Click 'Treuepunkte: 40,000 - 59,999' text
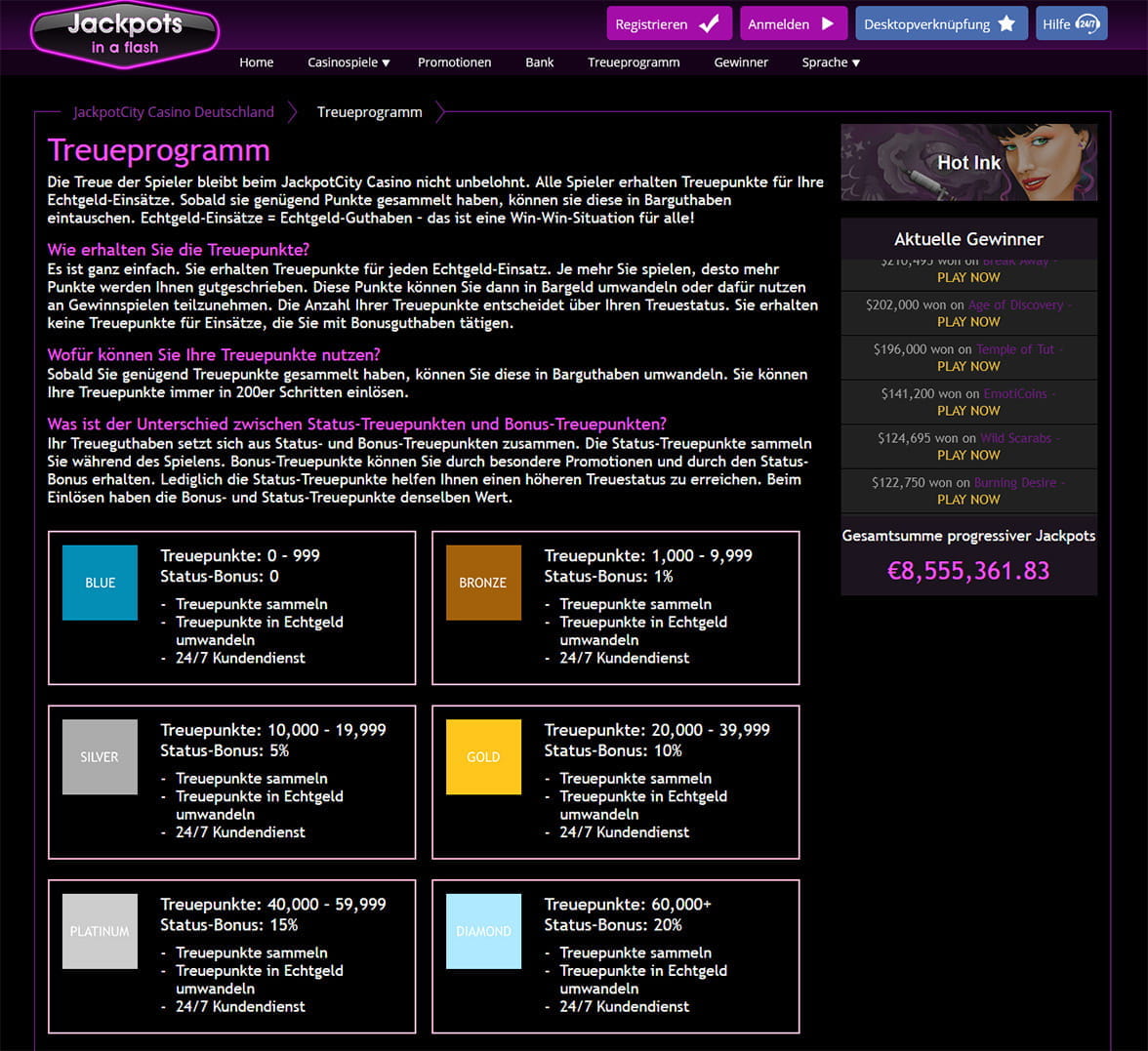The width and height of the screenshot is (1148, 1051). click(273, 904)
